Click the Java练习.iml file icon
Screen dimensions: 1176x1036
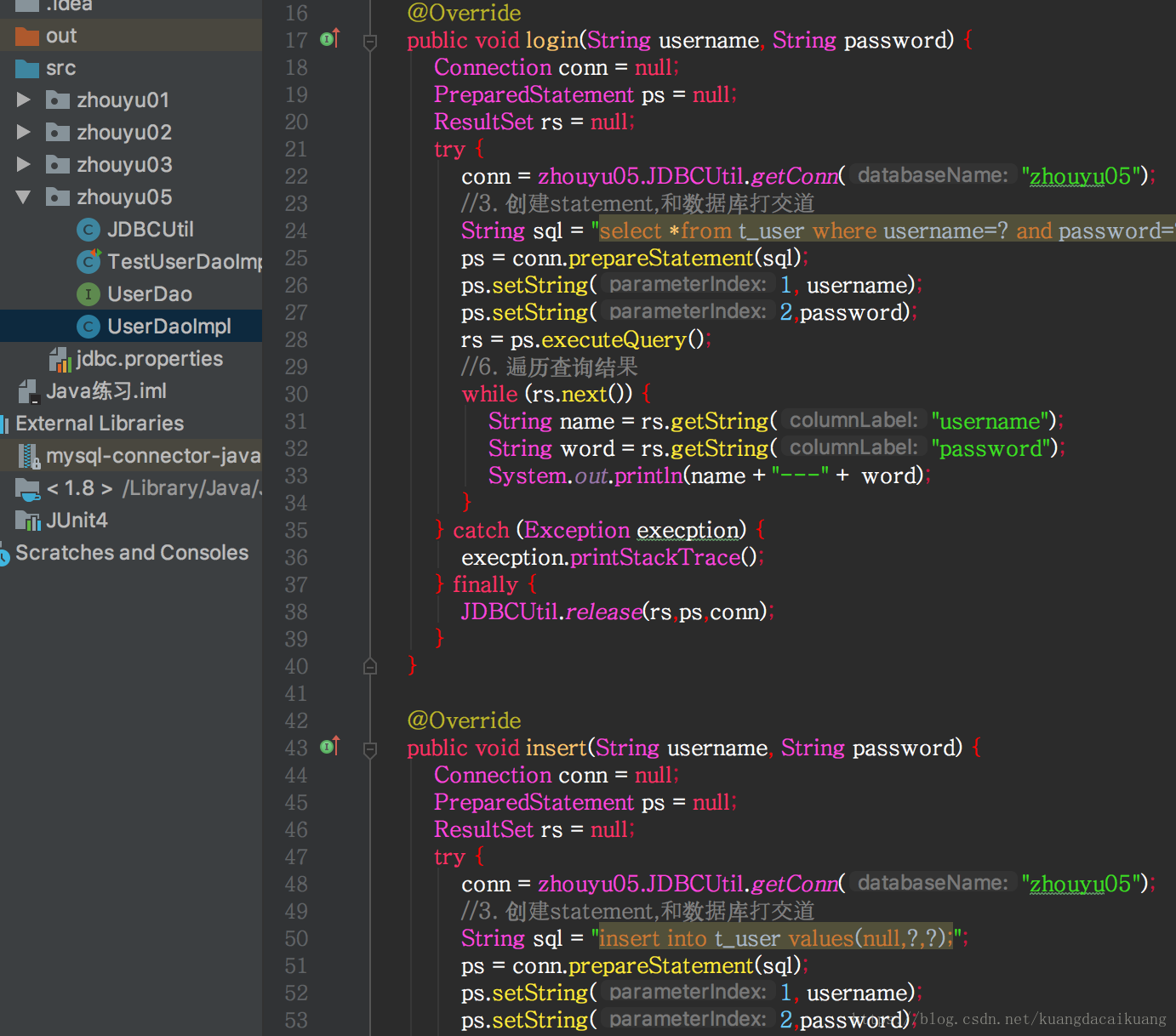tap(28, 391)
